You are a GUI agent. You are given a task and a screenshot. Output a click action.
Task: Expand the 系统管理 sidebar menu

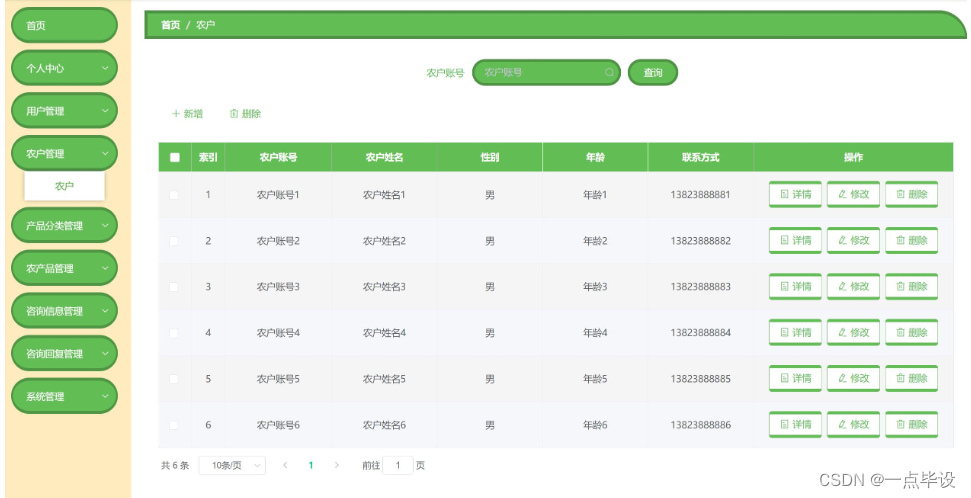[x=64, y=396]
